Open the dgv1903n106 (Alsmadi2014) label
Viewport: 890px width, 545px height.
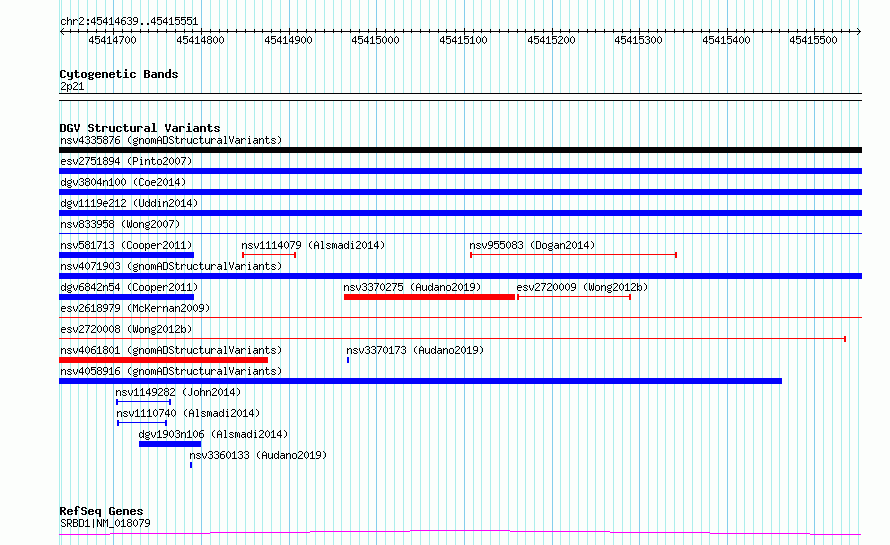coord(213,434)
